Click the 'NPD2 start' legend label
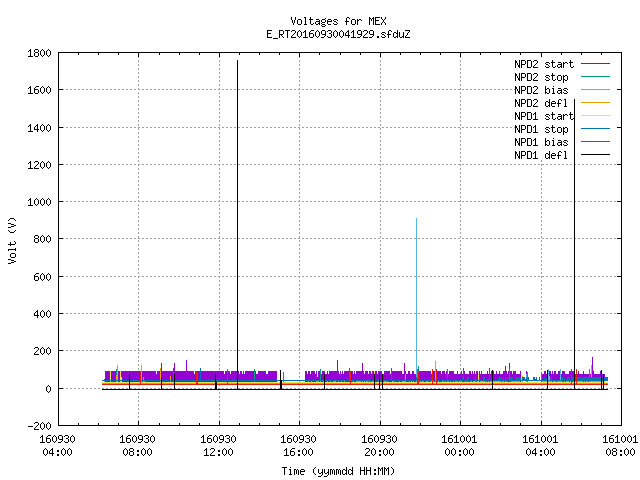The height and width of the screenshot is (480, 640). coord(544,64)
